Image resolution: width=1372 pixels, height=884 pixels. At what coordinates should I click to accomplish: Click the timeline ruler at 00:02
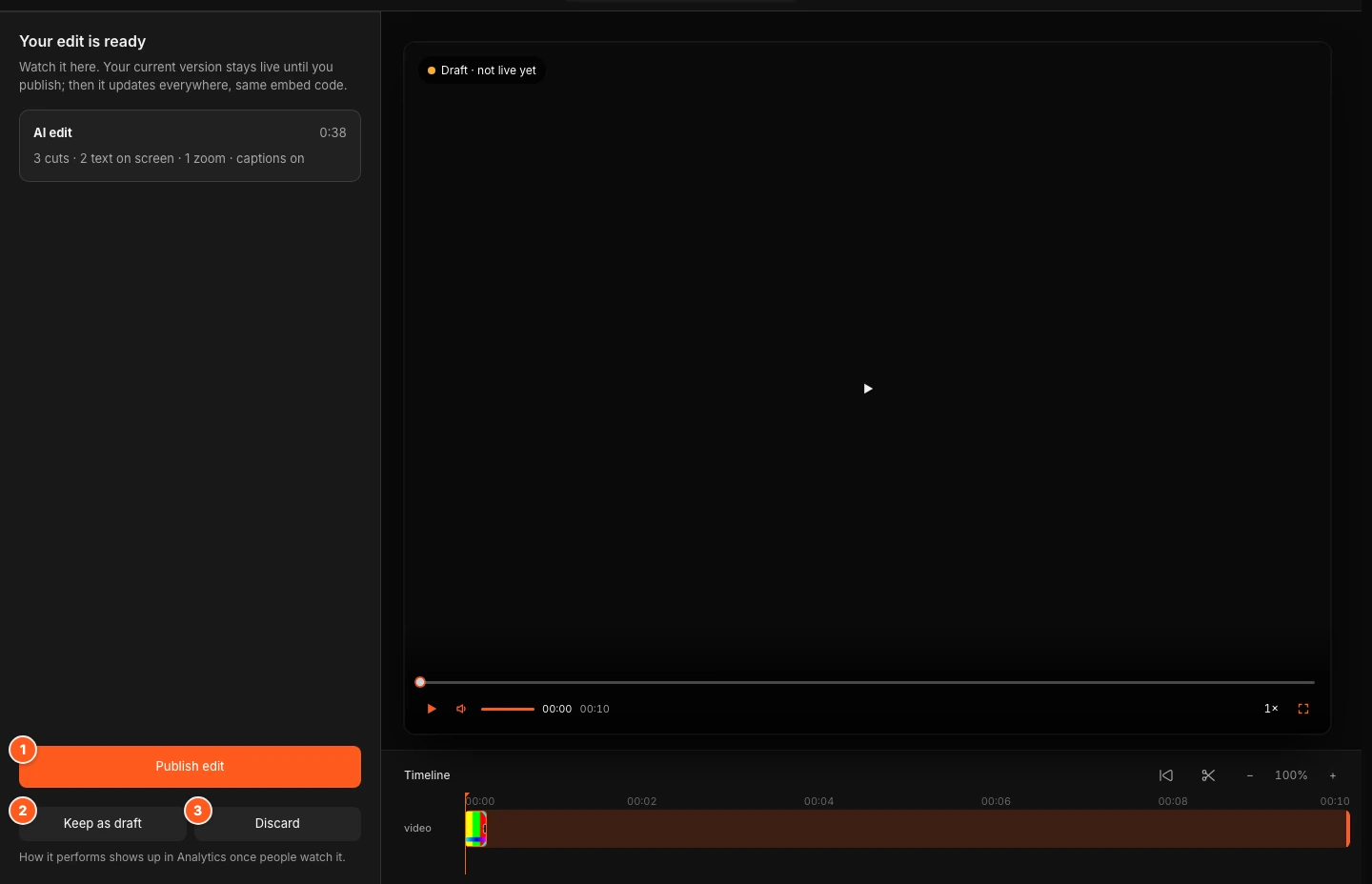642,801
